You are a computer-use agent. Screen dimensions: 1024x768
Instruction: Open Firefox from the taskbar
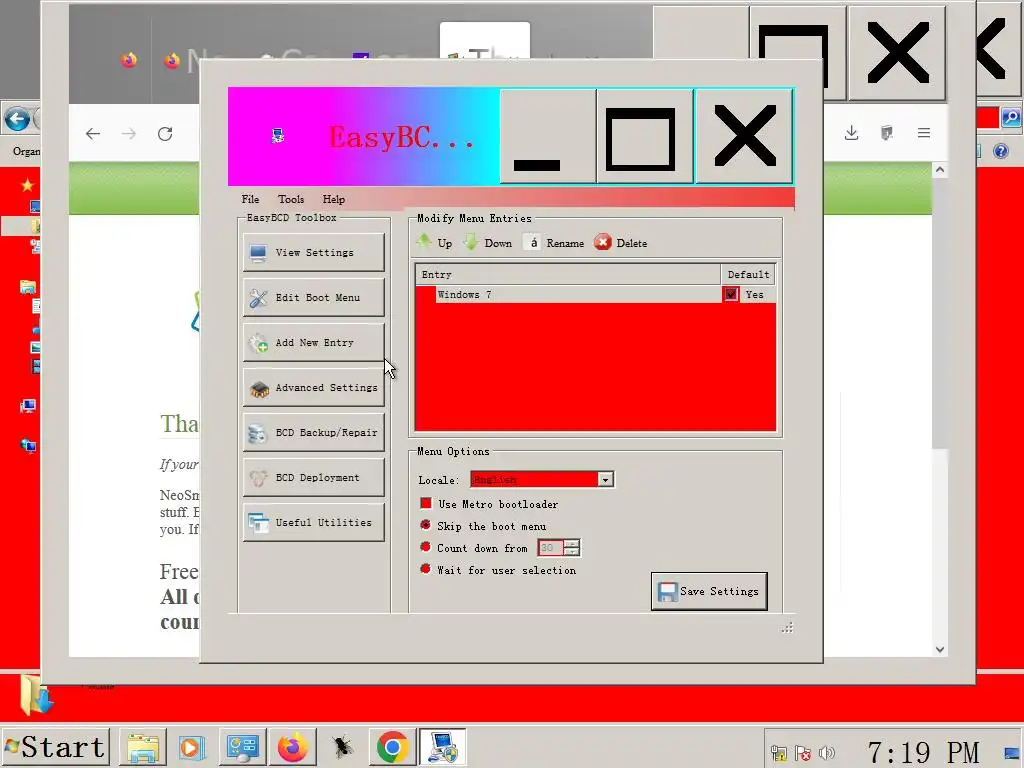[292, 748]
